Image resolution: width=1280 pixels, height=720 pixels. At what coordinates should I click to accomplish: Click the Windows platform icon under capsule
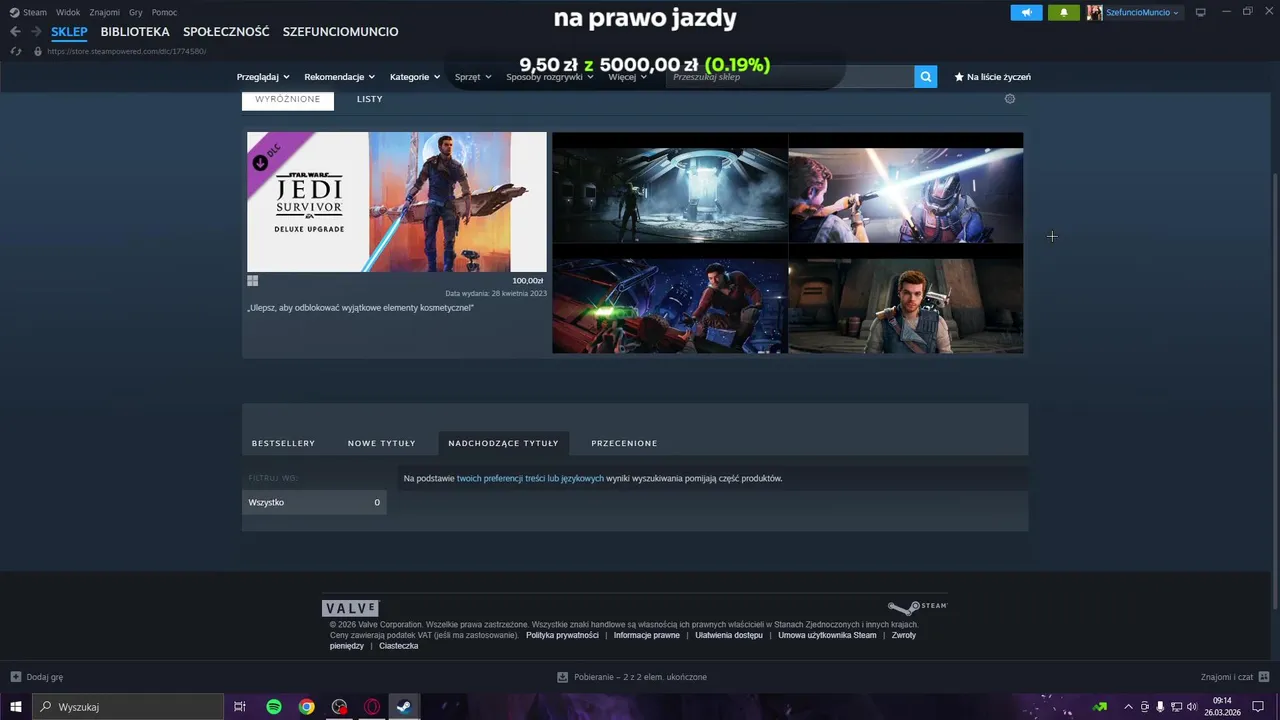(253, 281)
